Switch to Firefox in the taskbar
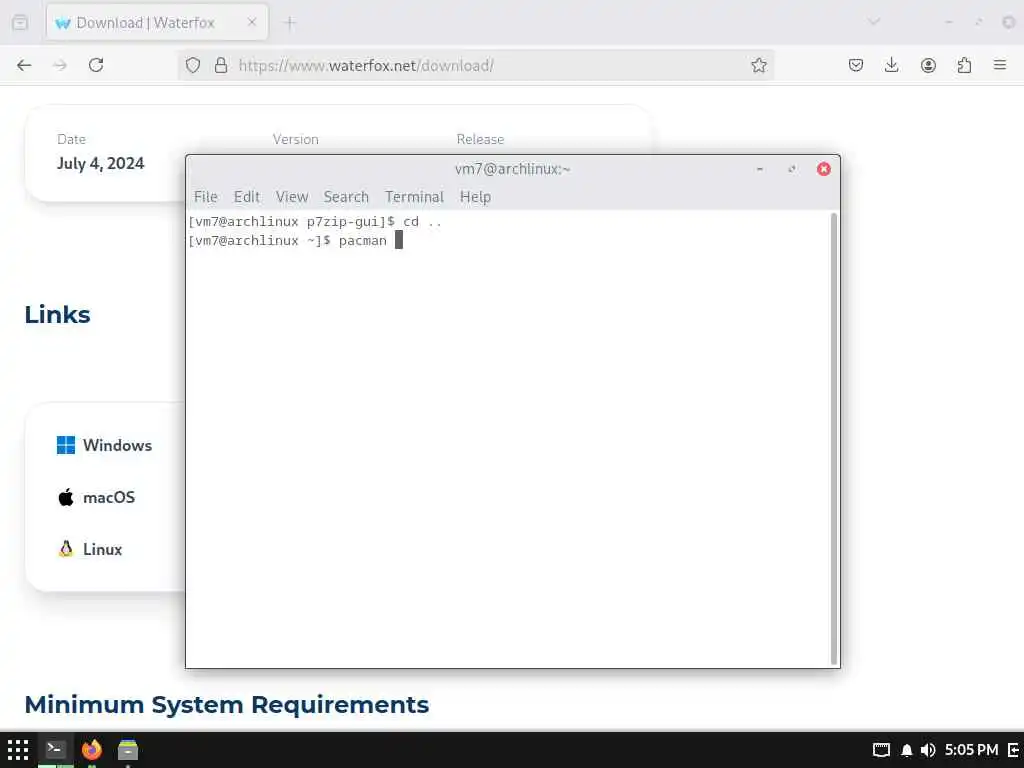The height and width of the screenshot is (768, 1024). coord(91,750)
